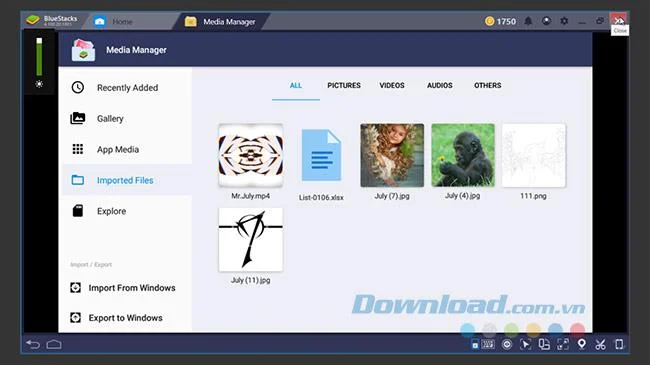The height and width of the screenshot is (365, 650).
Task: Open the 111.png image thumbnail
Action: coord(534,155)
